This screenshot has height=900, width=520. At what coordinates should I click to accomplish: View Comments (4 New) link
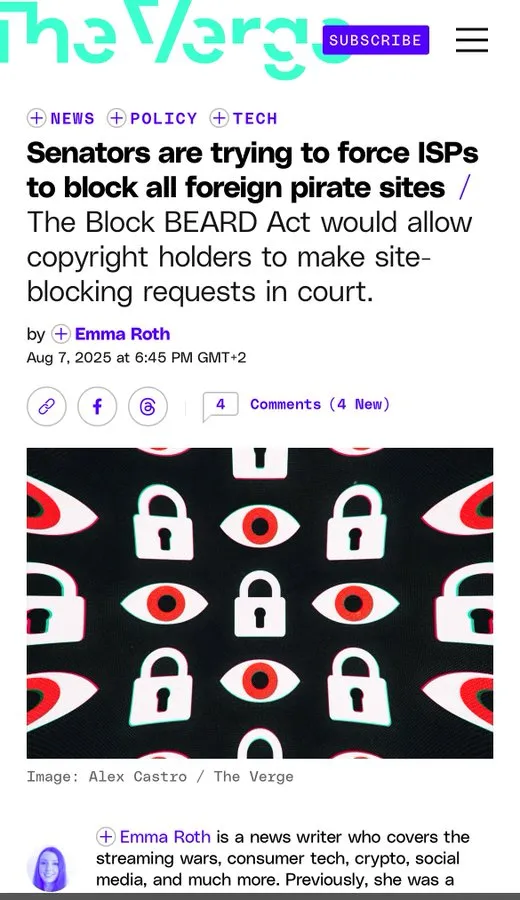[x=320, y=404]
